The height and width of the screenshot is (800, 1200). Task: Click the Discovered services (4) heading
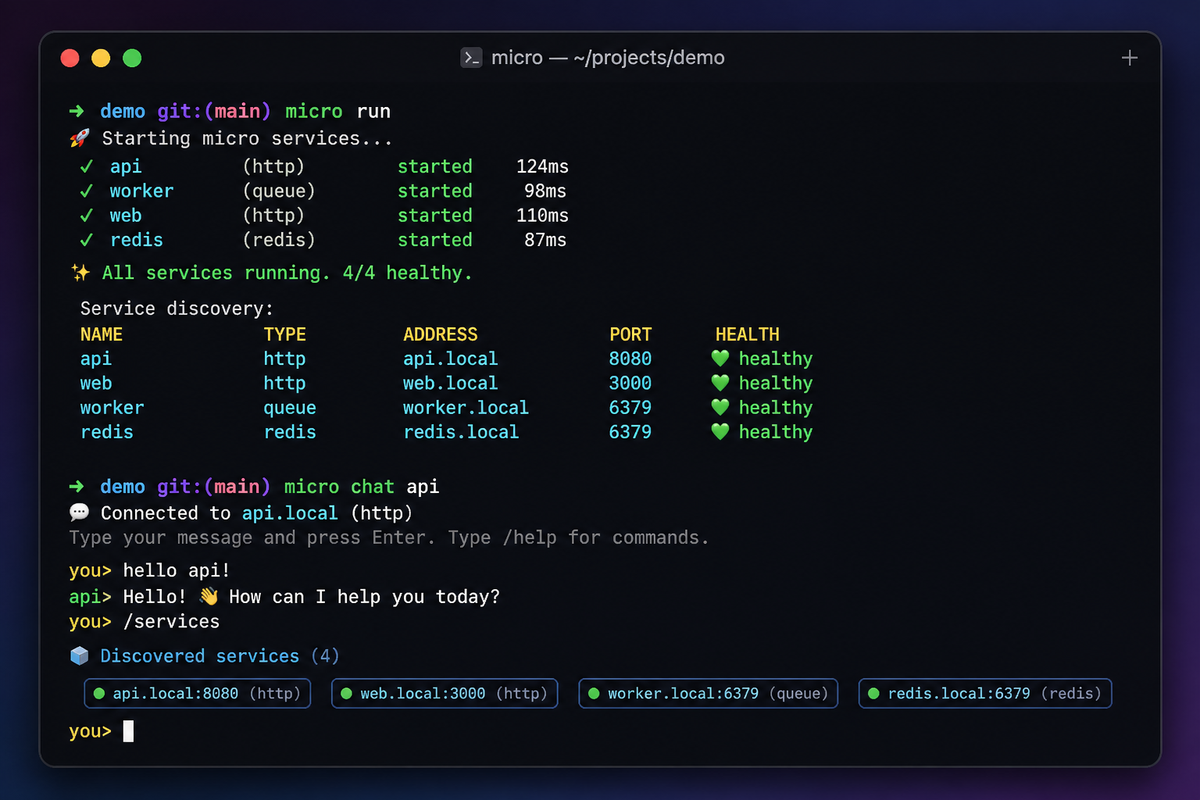click(220, 656)
